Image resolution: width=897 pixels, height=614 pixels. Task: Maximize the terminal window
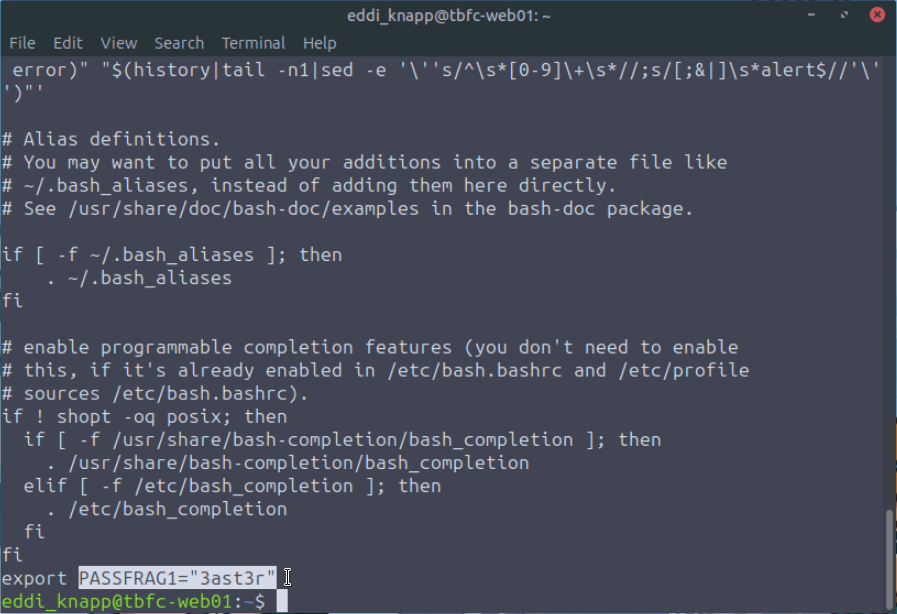point(843,15)
